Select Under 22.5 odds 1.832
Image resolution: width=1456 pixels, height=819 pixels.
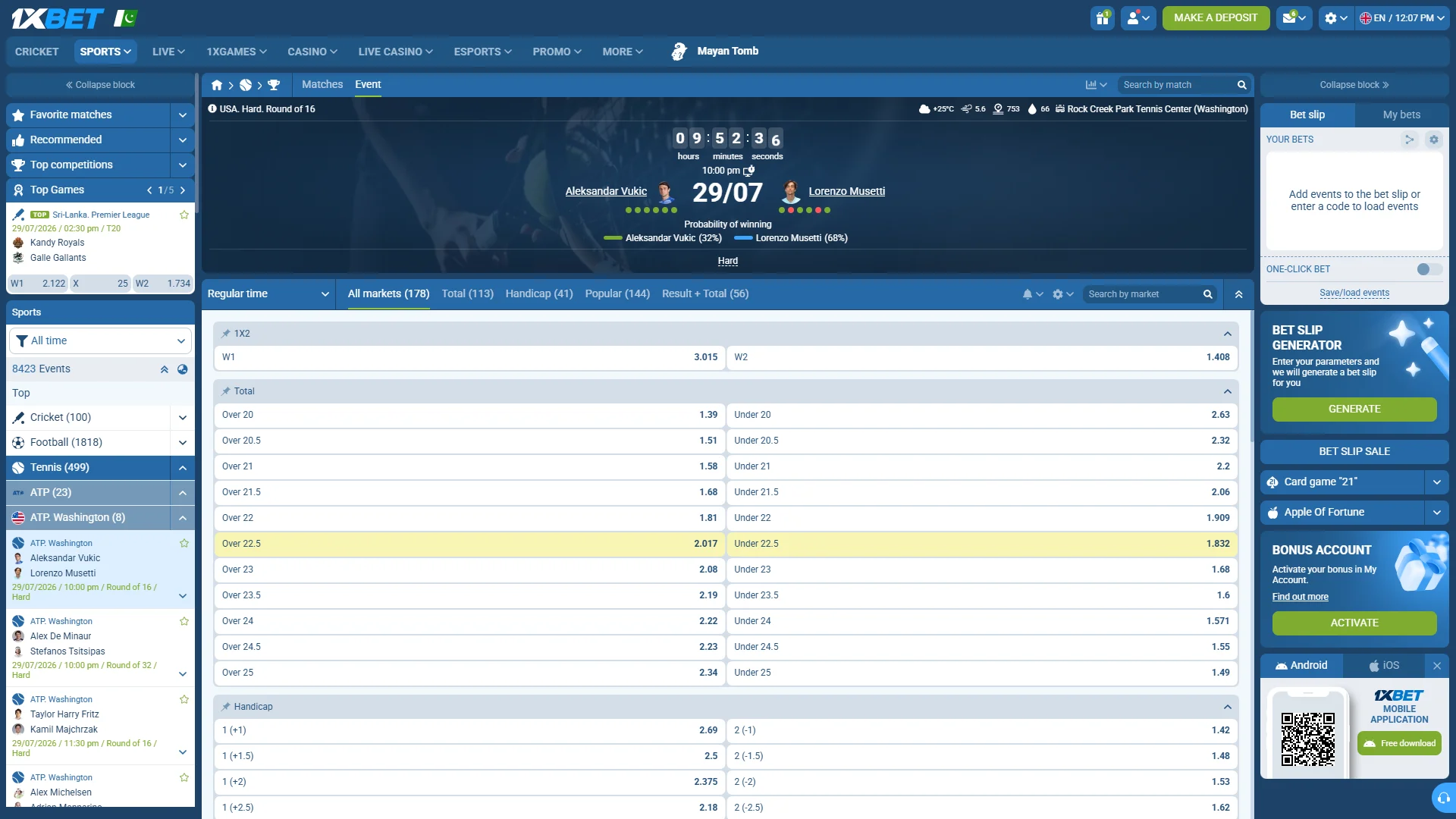pyautogui.click(x=981, y=544)
